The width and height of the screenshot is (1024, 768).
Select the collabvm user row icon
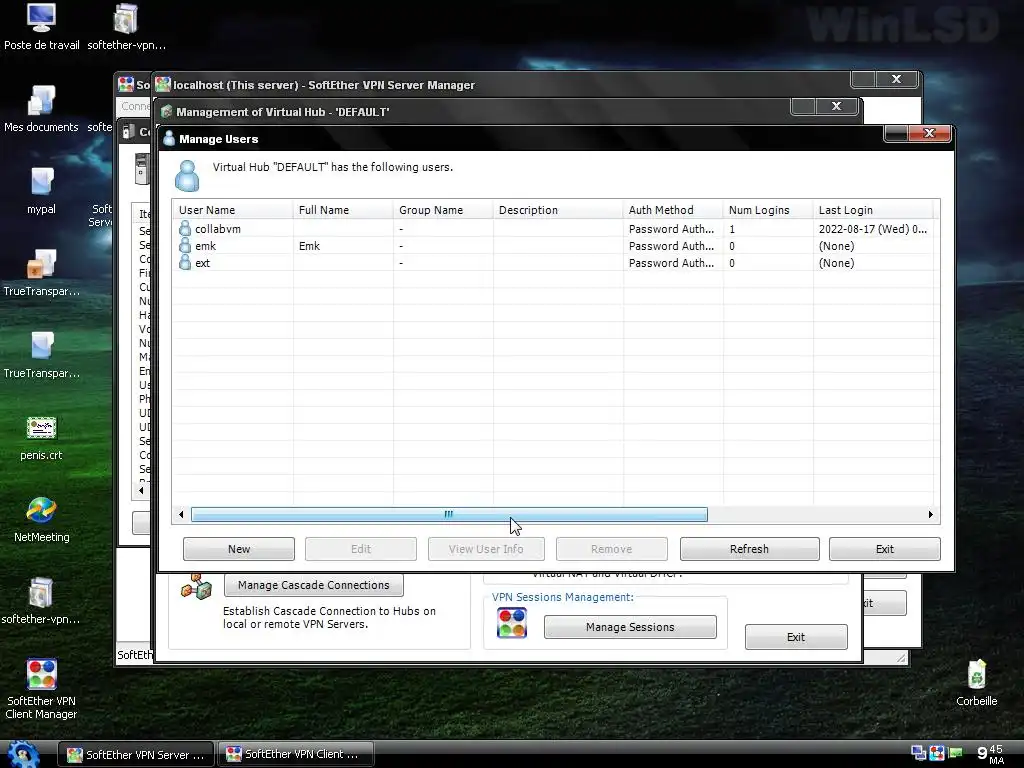[185, 229]
